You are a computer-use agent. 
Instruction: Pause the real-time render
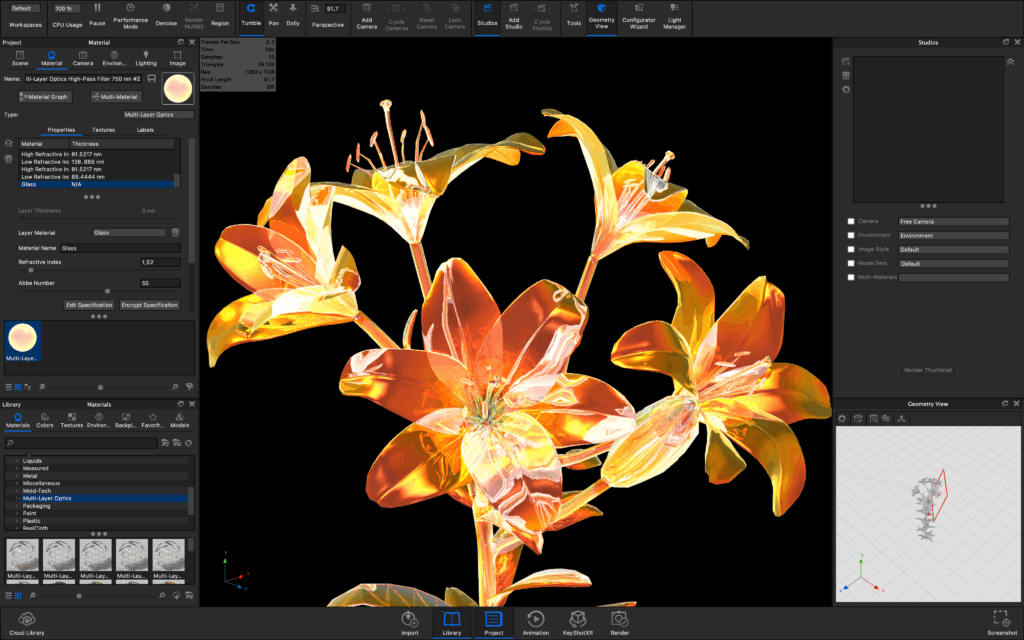click(97, 14)
